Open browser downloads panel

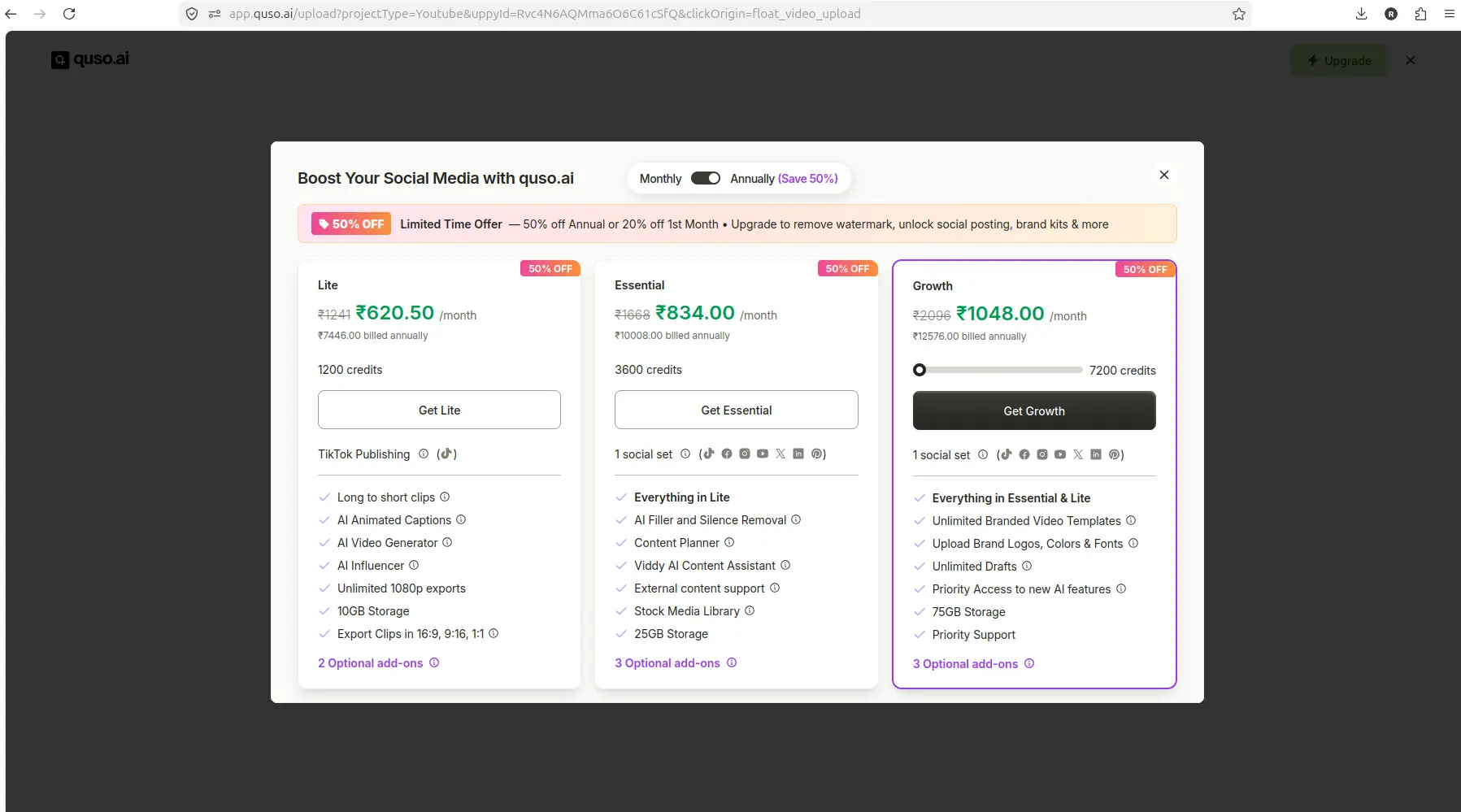[1362, 14]
